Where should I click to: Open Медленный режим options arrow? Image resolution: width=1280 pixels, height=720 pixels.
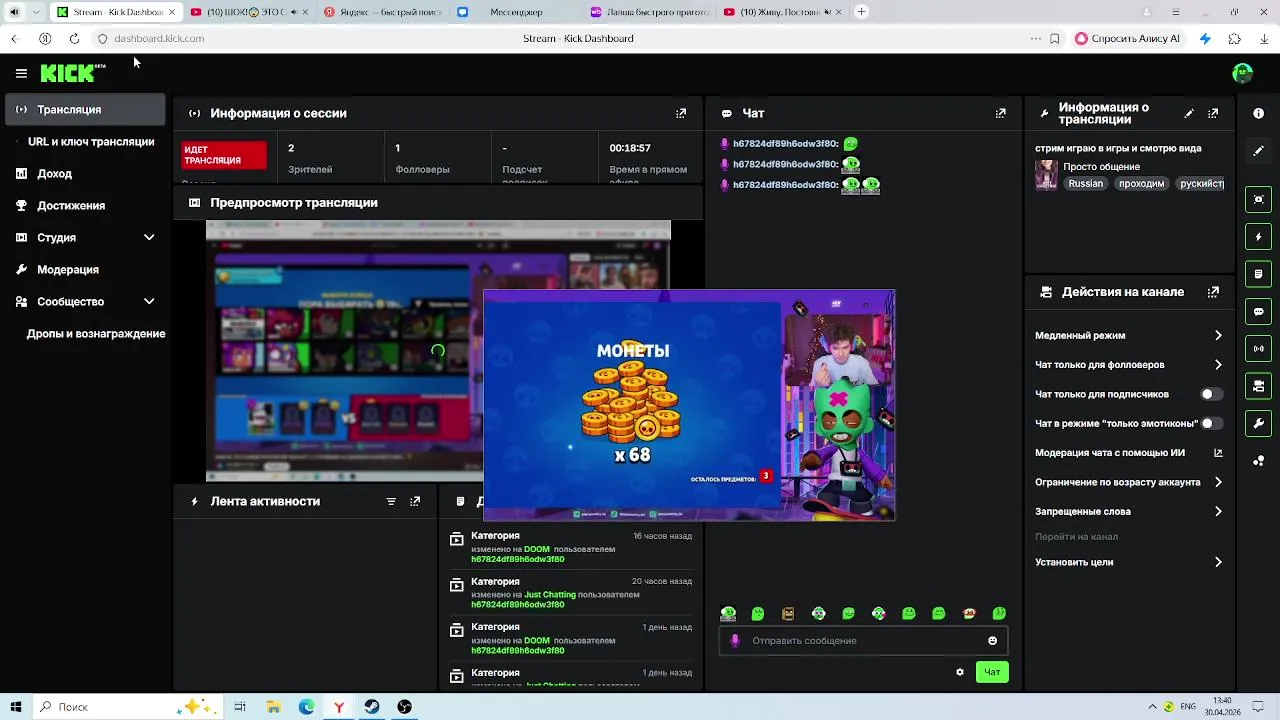point(1218,336)
